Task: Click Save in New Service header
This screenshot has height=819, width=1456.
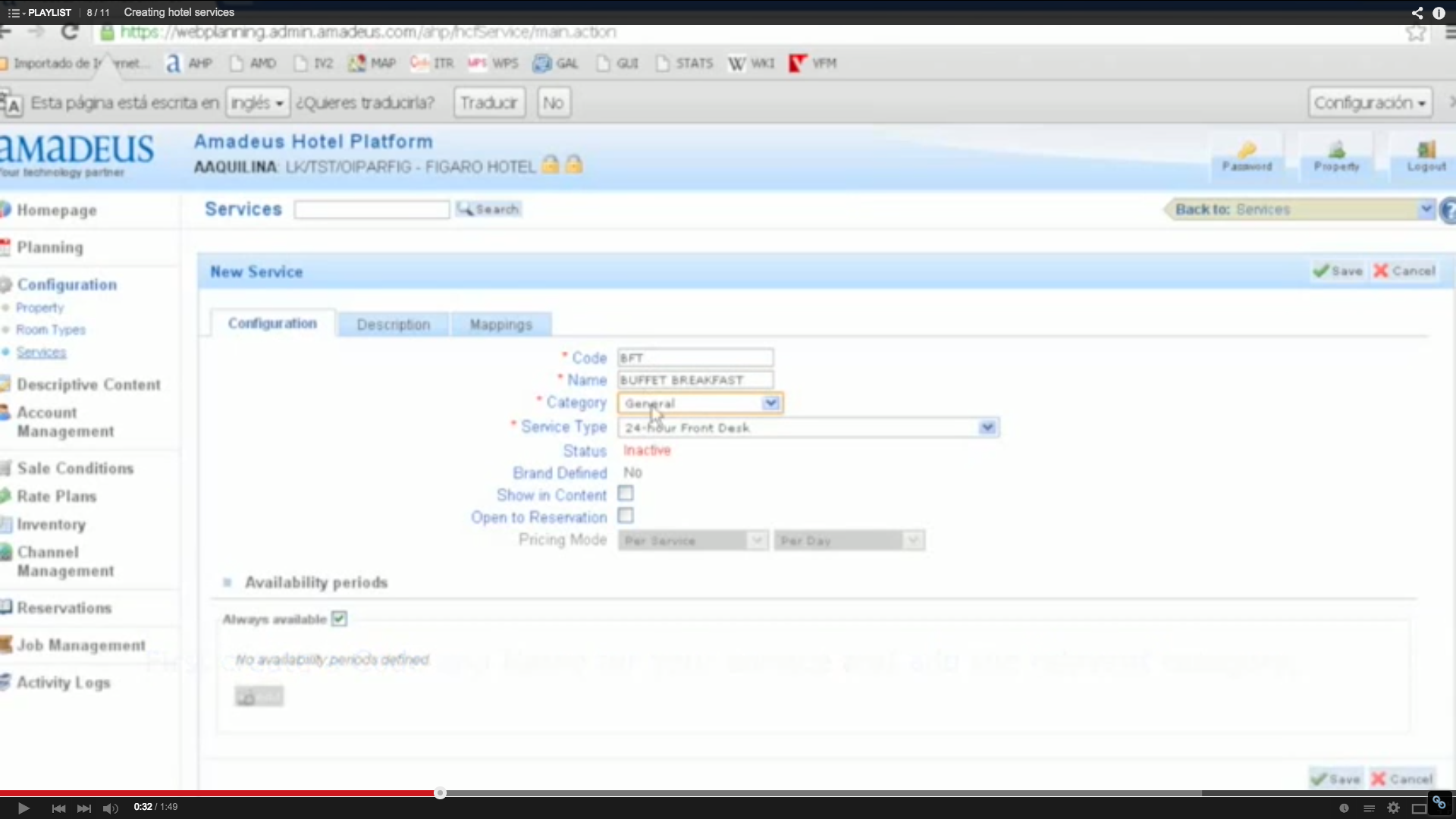Action: click(1338, 271)
